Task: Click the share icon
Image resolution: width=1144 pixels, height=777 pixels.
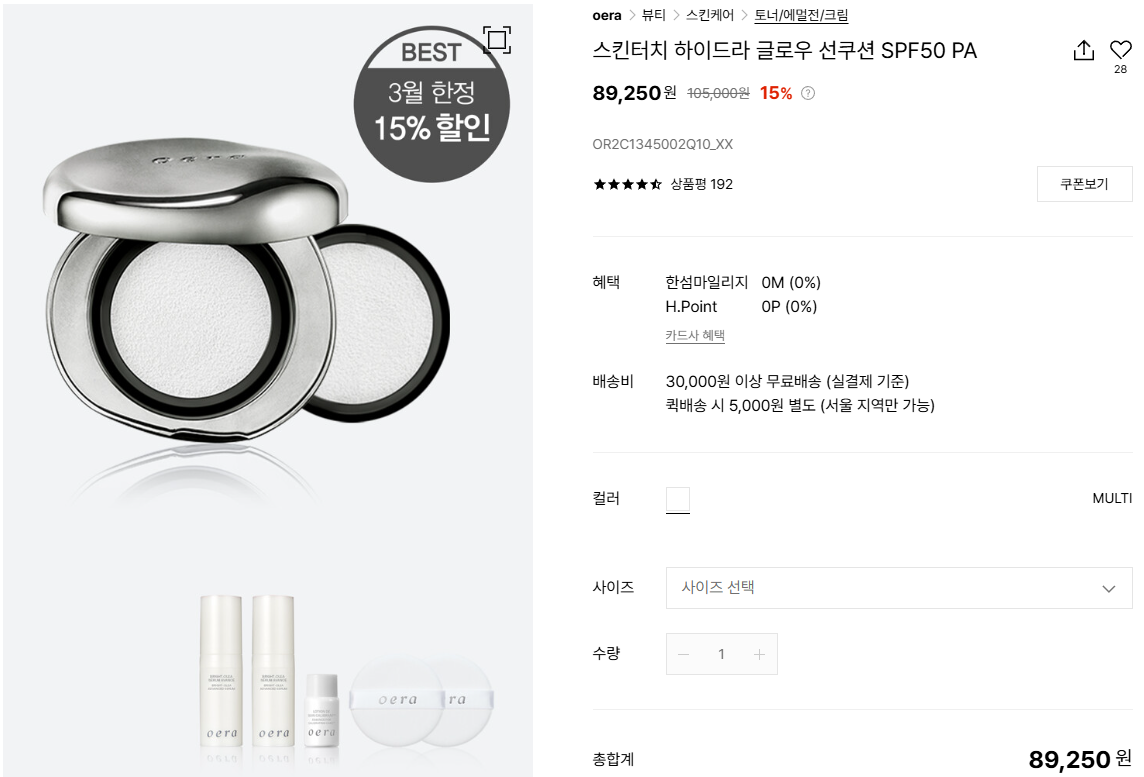Action: tap(1083, 50)
